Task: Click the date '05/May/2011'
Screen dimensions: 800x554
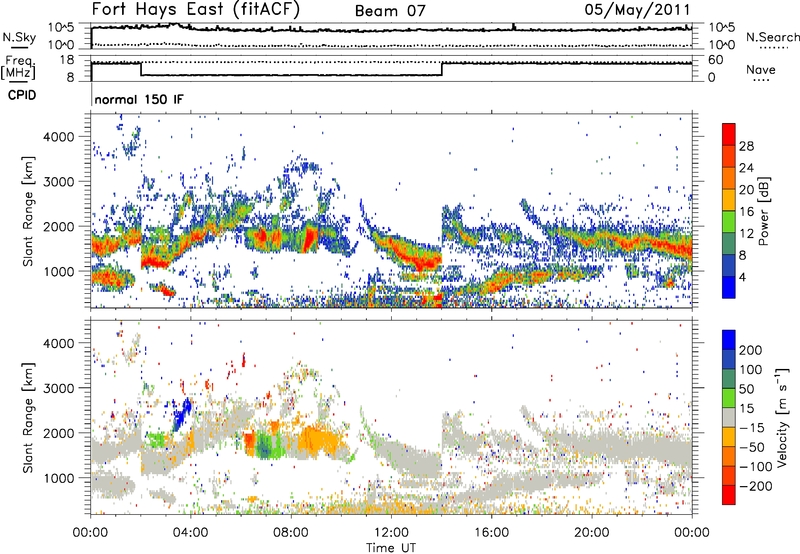Action: pyautogui.click(x=637, y=10)
